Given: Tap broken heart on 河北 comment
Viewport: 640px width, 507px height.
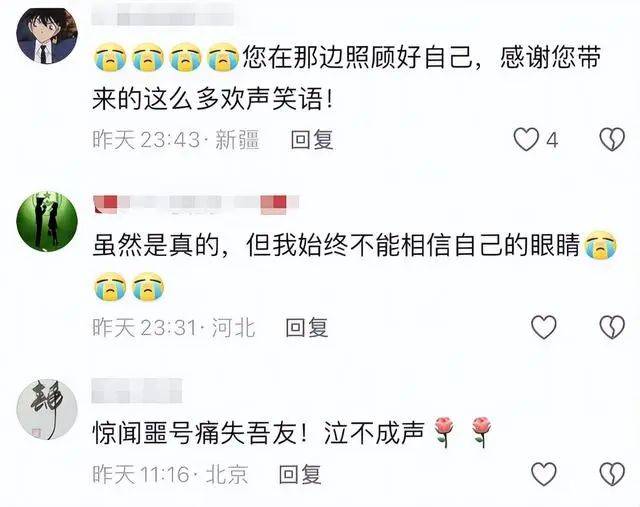Looking at the screenshot, I should [612, 327].
